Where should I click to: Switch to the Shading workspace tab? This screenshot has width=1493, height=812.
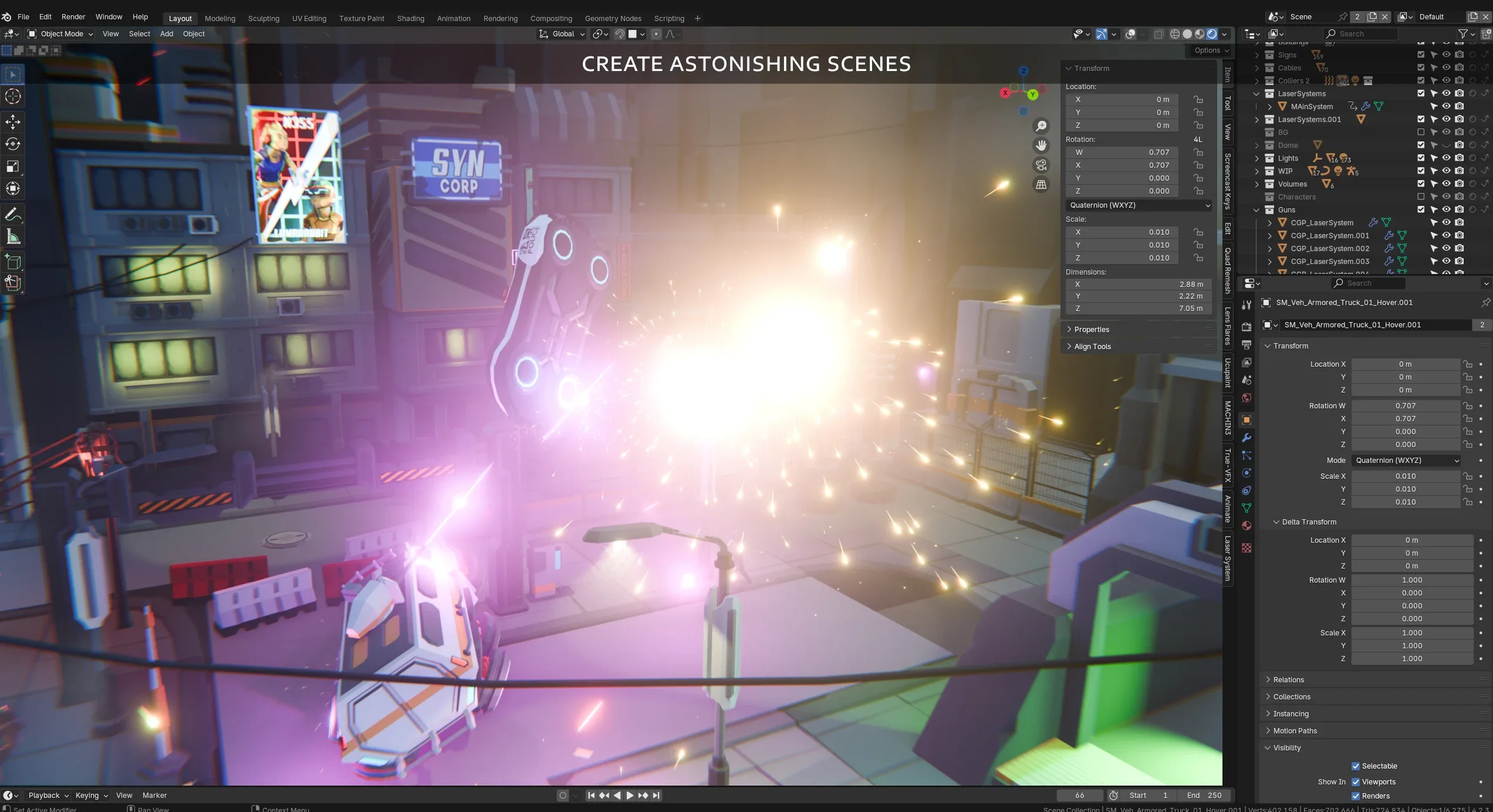[x=410, y=18]
